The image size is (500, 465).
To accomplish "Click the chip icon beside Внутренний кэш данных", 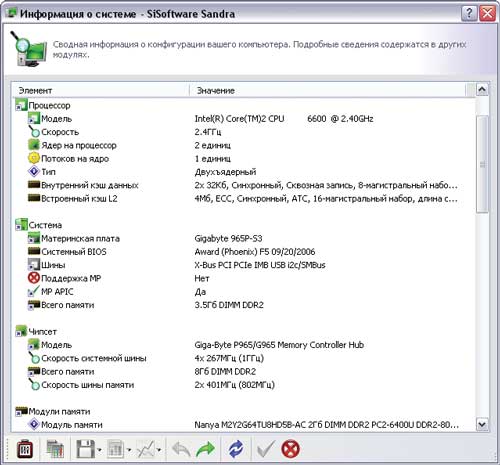I will click(x=34, y=184).
